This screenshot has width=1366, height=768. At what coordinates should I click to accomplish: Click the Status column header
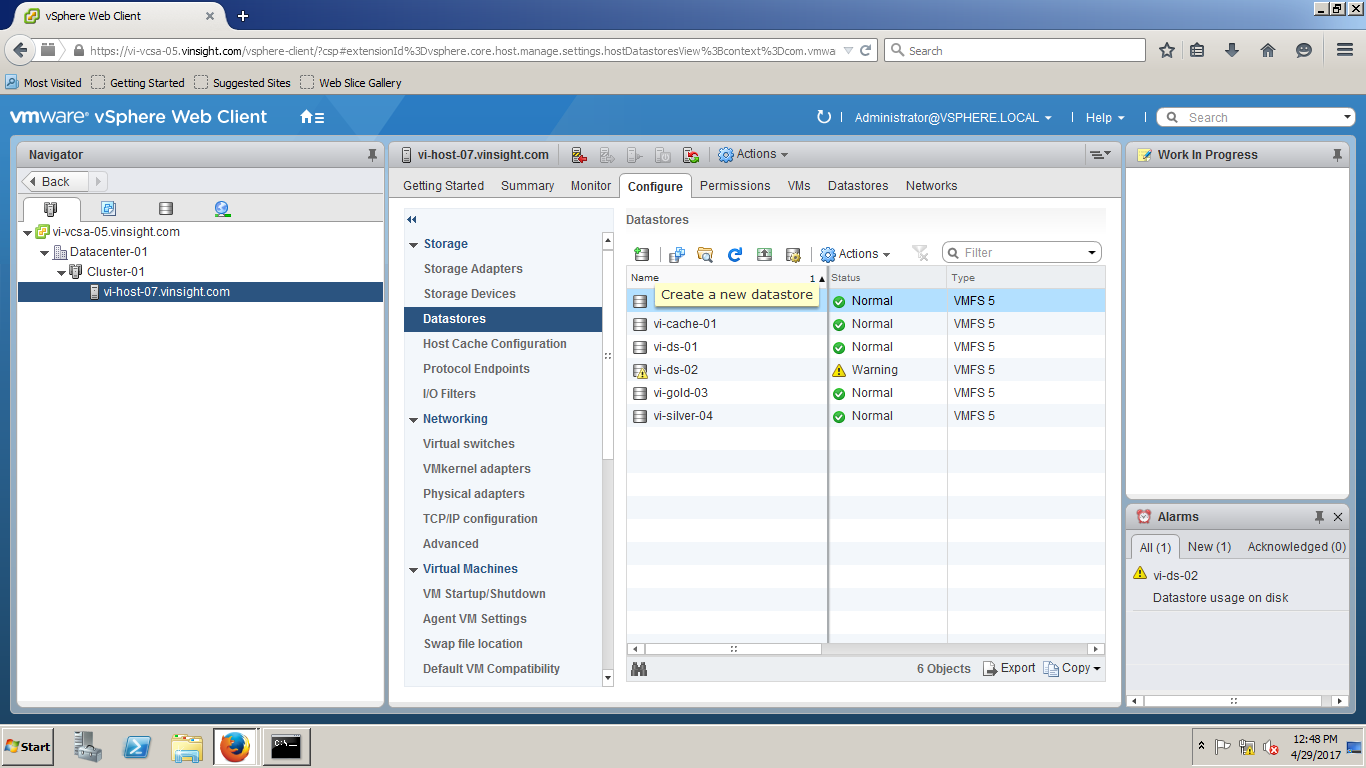click(x=887, y=278)
